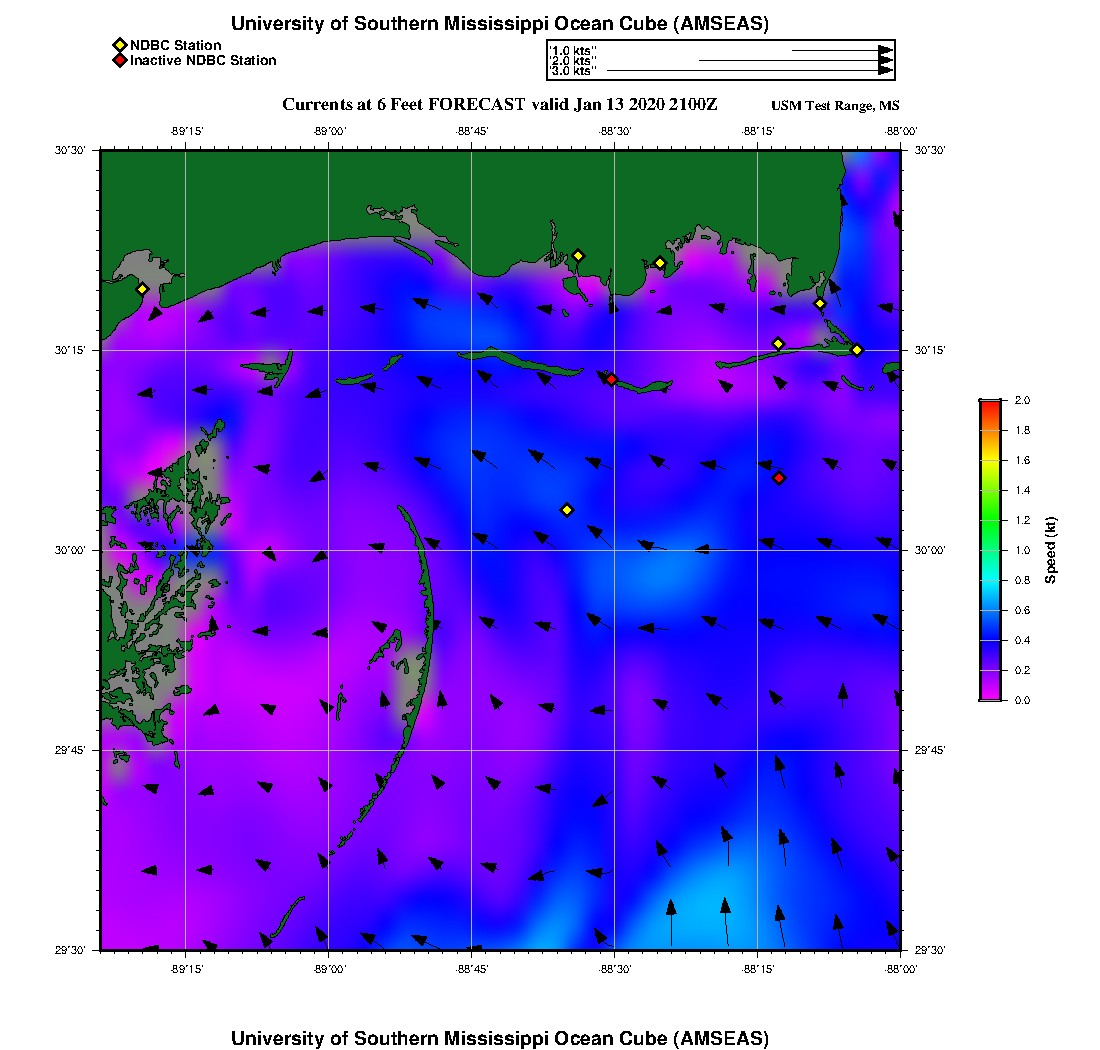Screen dimensions: 1100x1050
Task: Click the '0.8' color bar tick label
Action: coord(1022,581)
